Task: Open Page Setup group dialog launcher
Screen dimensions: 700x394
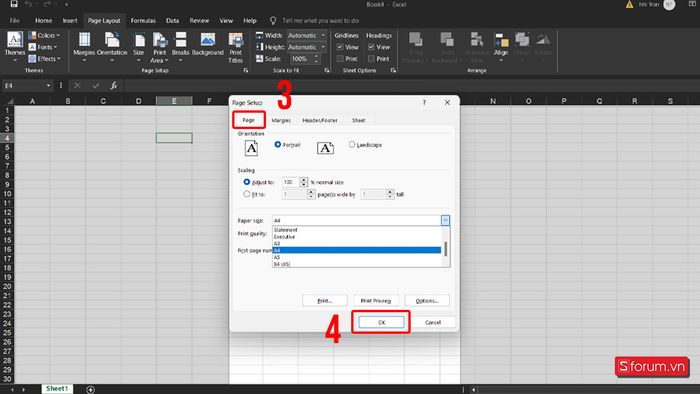Action: click(246, 71)
